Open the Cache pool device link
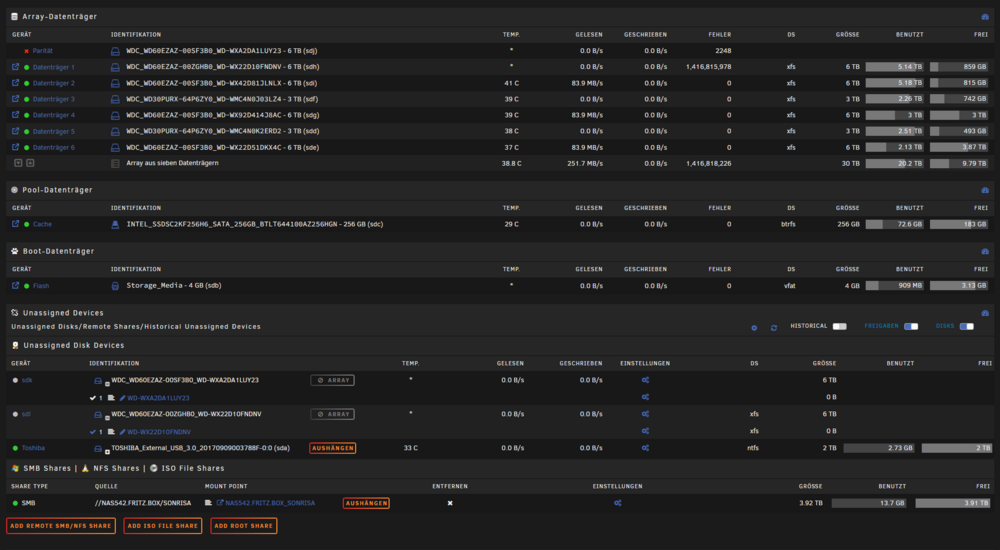This screenshot has width=1000, height=550. (42, 224)
